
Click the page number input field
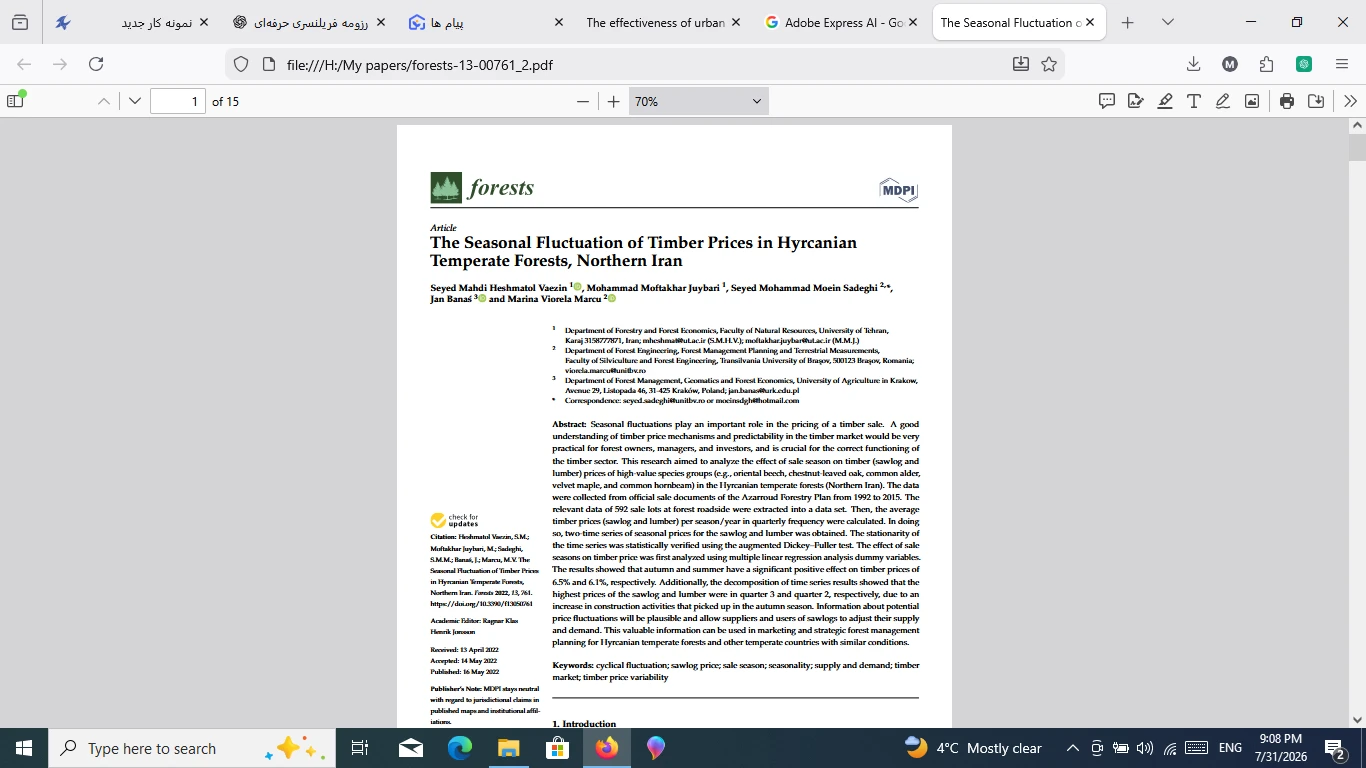(x=178, y=101)
